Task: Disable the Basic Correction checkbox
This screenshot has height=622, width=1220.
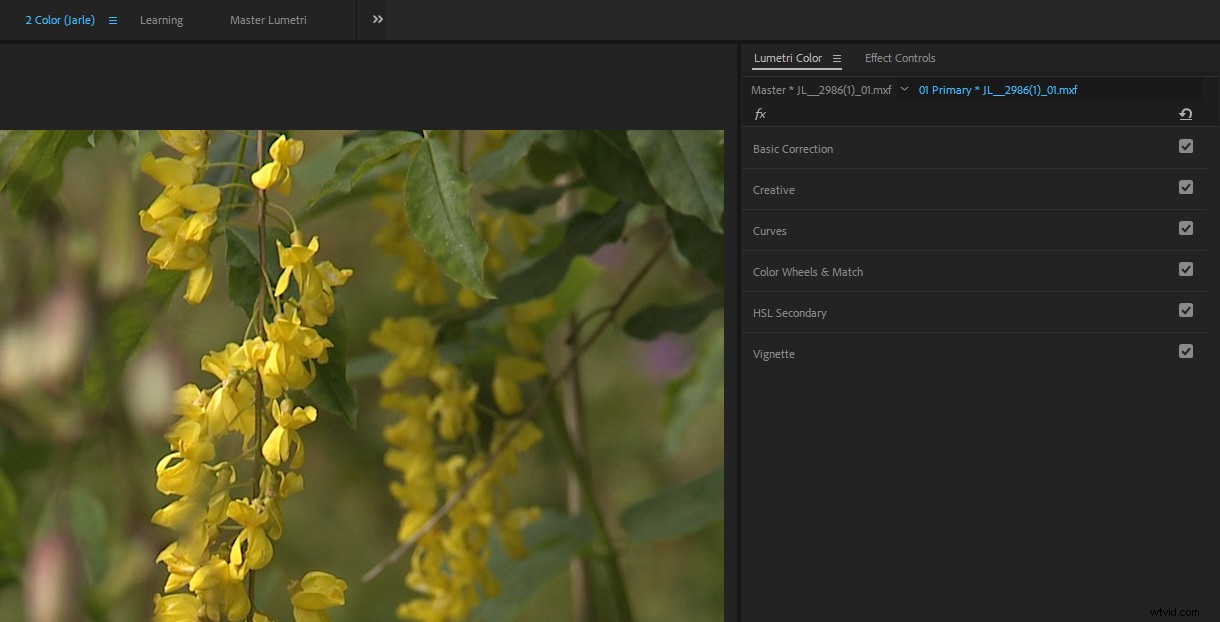Action: [x=1186, y=146]
